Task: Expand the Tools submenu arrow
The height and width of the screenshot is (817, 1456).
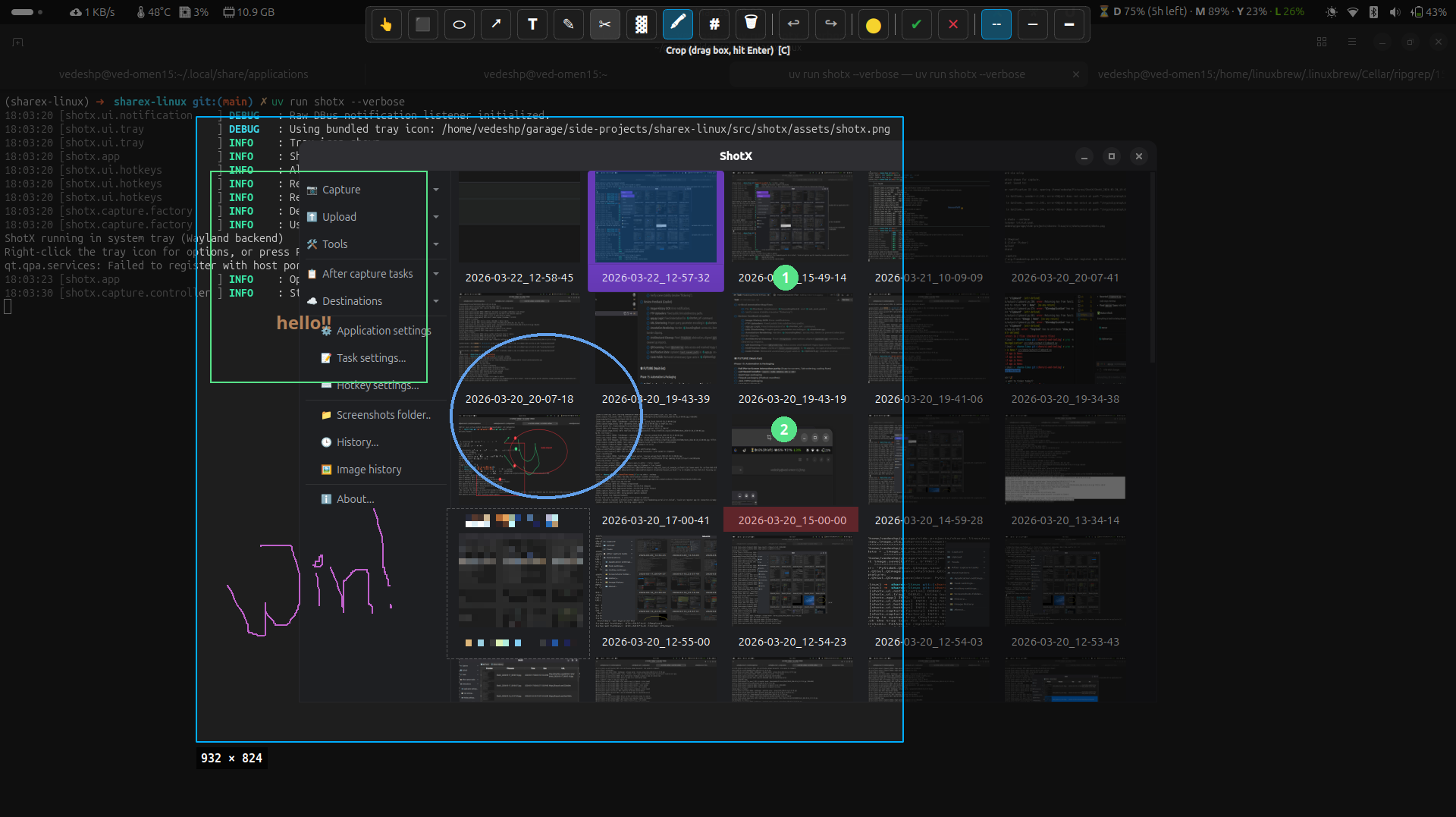Action: [436, 244]
